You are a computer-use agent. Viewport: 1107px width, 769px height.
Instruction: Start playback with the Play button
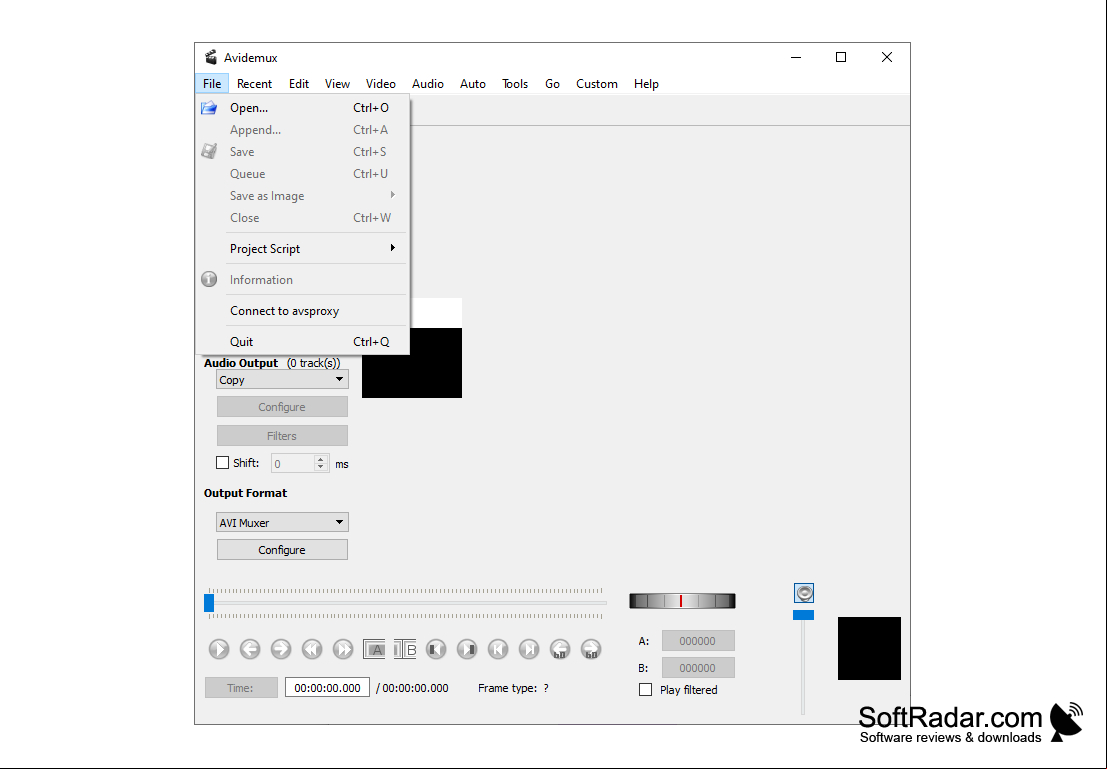pos(219,649)
